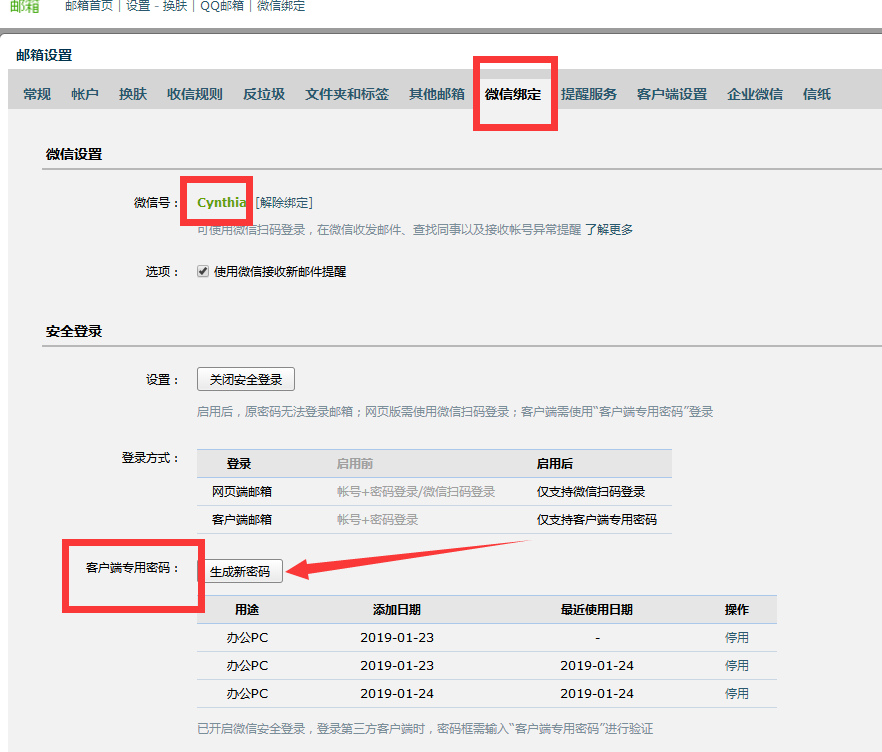Switch to the 常规 settings tab
This screenshot has height=752, width=882.
tap(37, 95)
